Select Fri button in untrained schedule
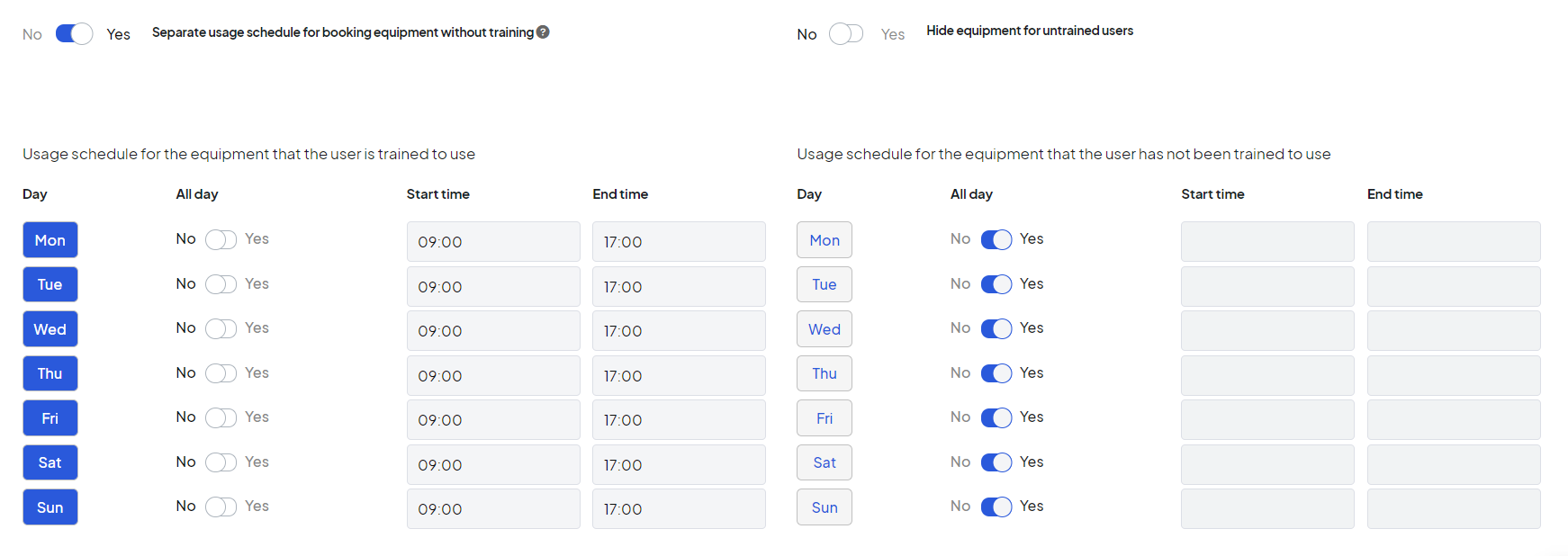The width and height of the screenshot is (1568, 556). click(824, 418)
